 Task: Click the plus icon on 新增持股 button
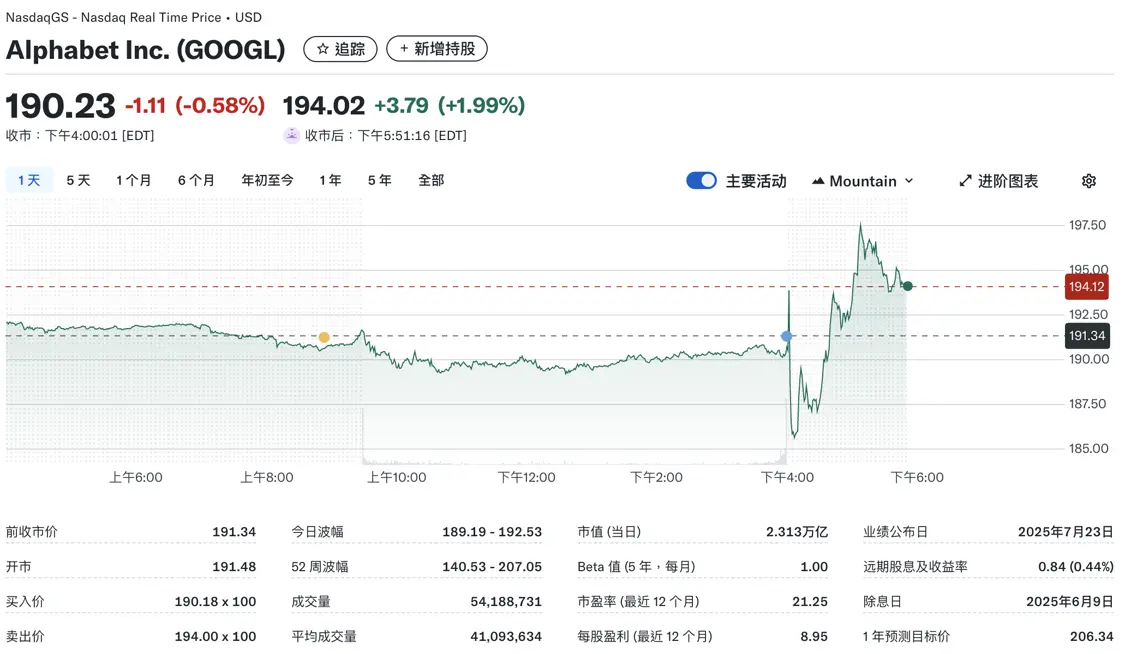[x=402, y=48]
